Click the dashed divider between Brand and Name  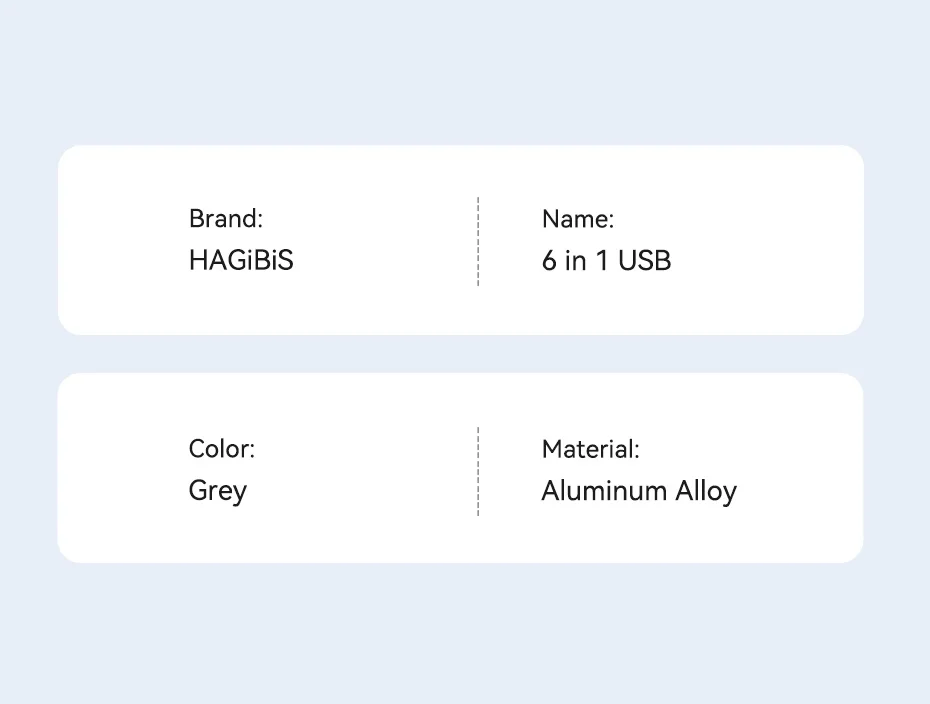point(478,241)
